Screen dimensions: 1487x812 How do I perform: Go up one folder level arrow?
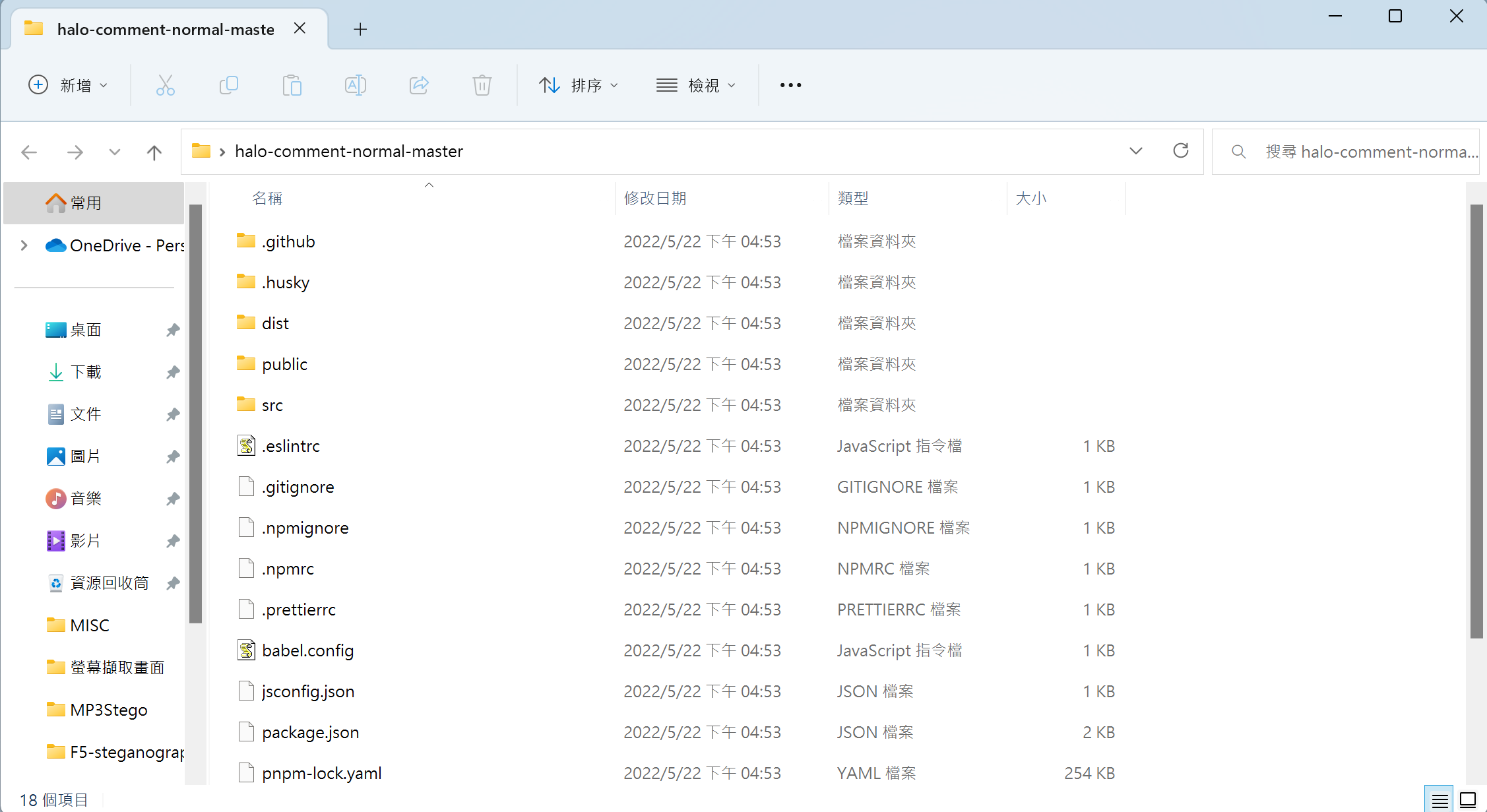(x=154, y=152)
